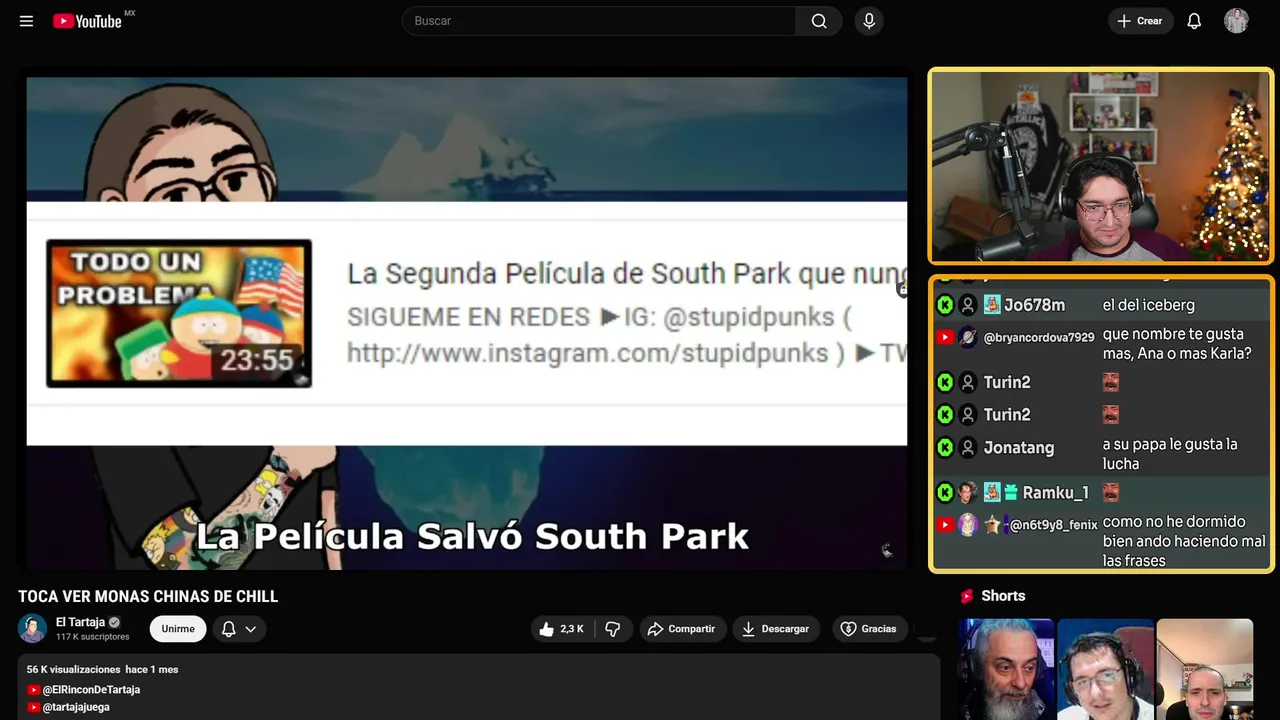Open the Short with the bearded man
Viewport: 1280px width, 720px height.
pos(1006,669)
